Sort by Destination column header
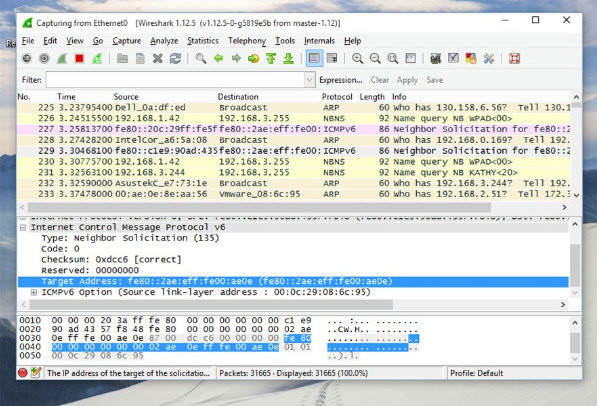Viewport: 597px width, 406px height. [238, 97]
